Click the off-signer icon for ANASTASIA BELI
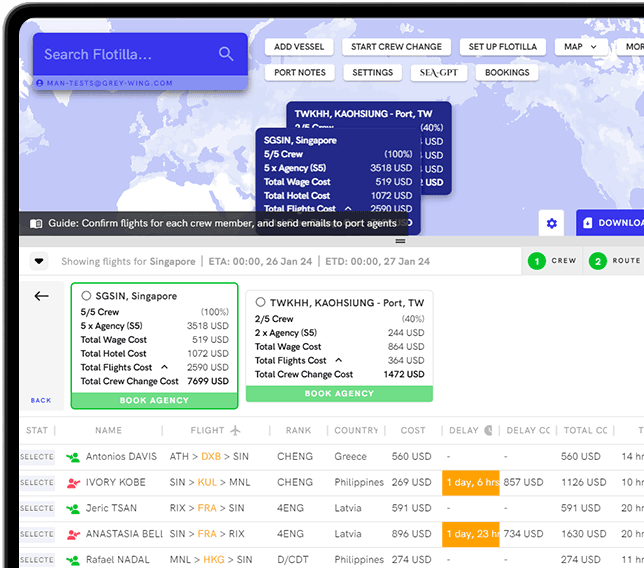Viewport: 644px width, 568px height. click(x=73, y=534)
